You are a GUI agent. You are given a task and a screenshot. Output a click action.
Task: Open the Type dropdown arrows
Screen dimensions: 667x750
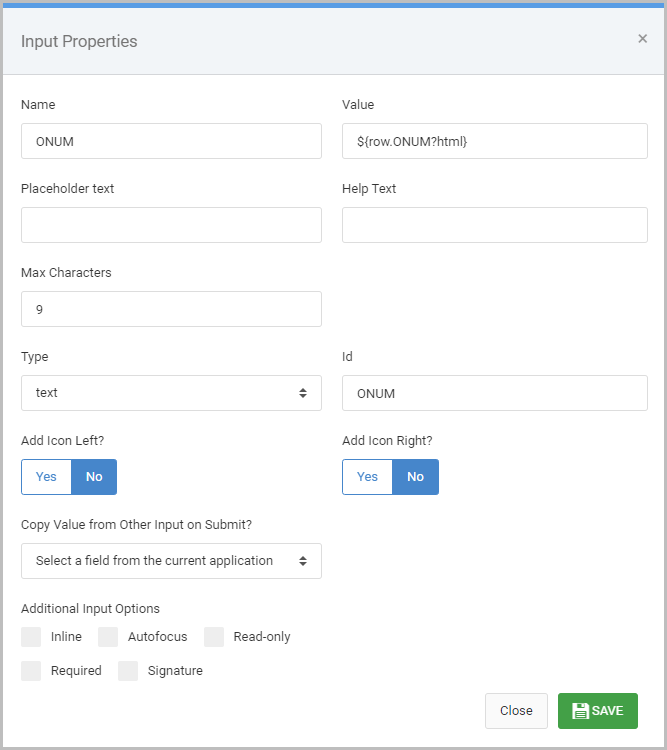click(x=303, y=393)
